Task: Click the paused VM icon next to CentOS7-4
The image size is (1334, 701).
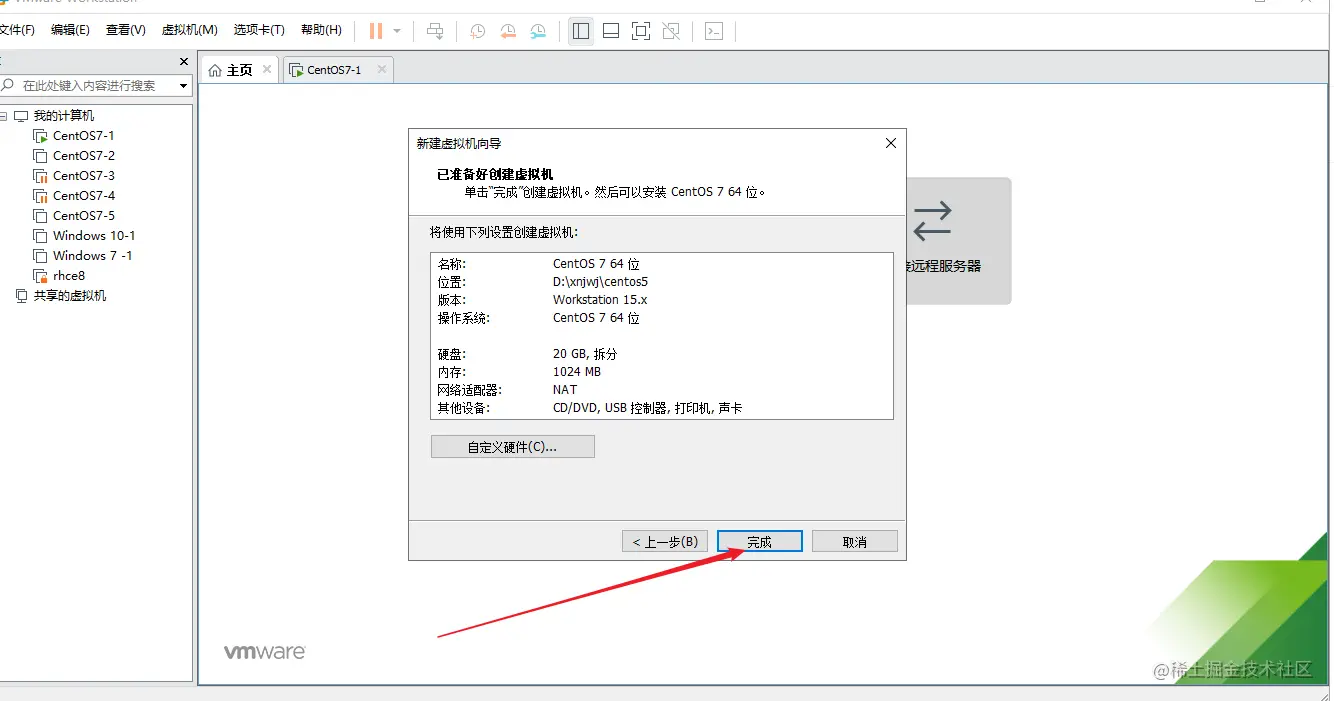Action: (x=40, y=196)
